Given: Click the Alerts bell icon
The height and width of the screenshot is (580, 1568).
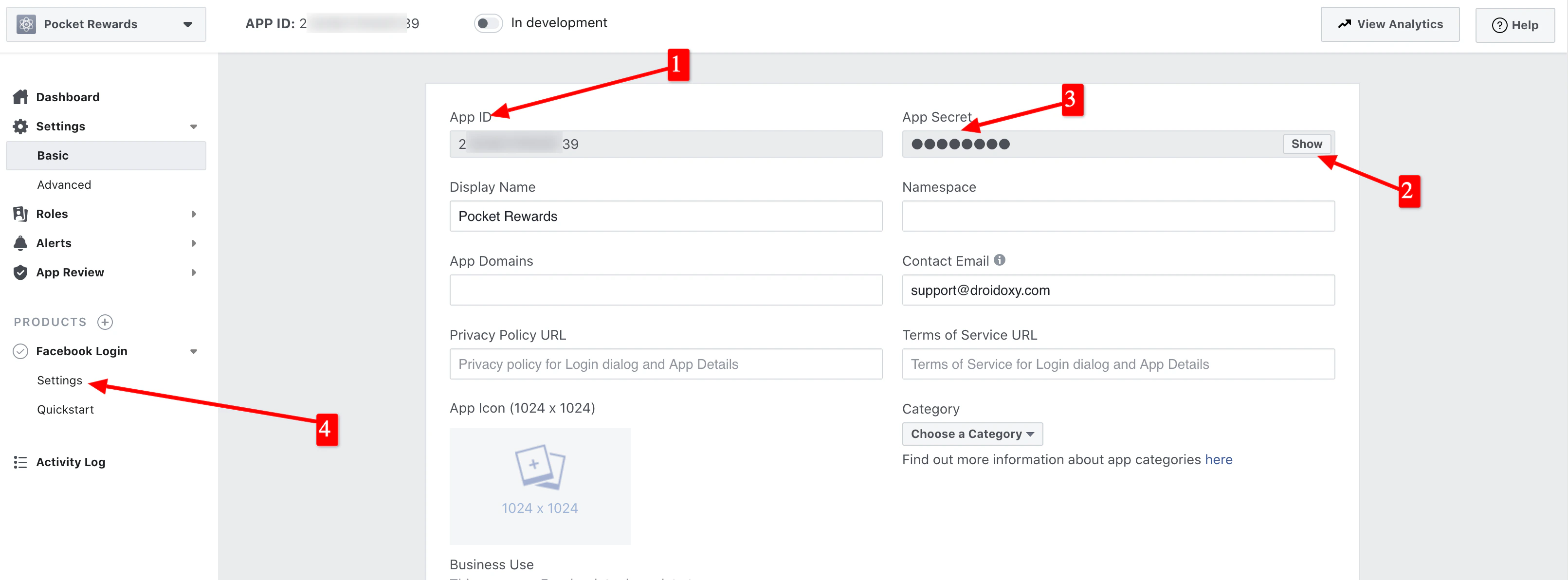Looking at the screenshot, I should (21, 243).
